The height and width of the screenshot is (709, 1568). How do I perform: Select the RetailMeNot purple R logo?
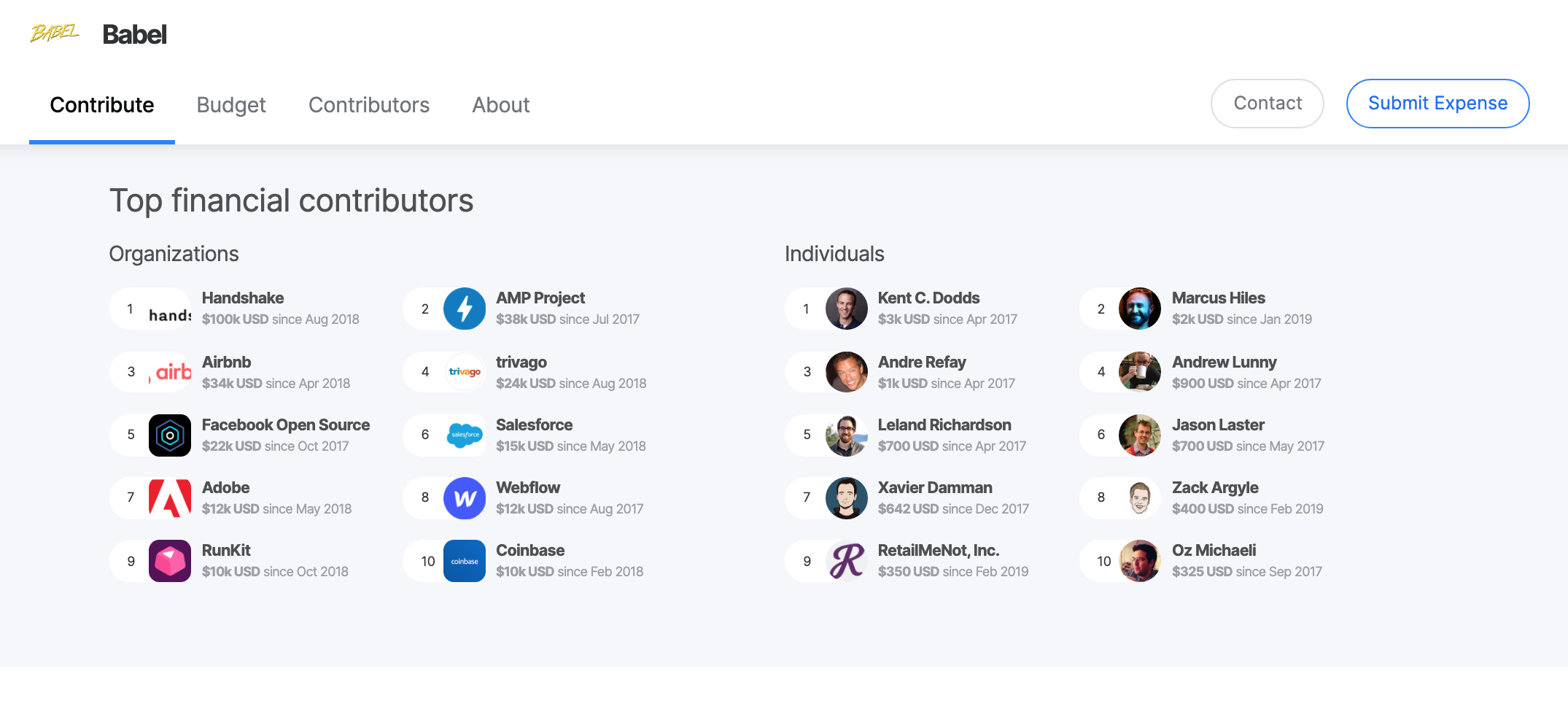point(847,561)
